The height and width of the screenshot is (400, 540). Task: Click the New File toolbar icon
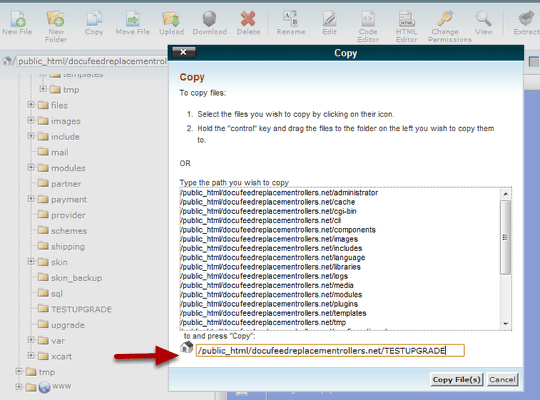(17, 19)
